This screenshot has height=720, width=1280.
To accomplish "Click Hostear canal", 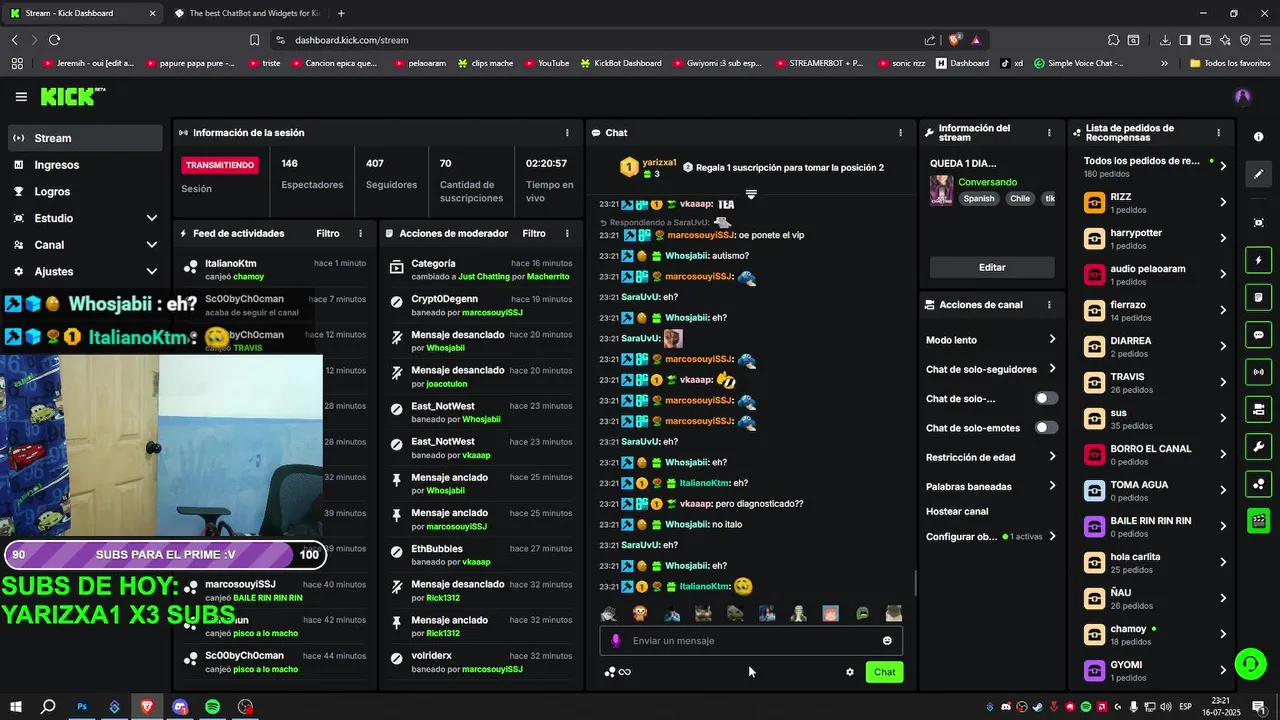I will [x=957, y=511].
